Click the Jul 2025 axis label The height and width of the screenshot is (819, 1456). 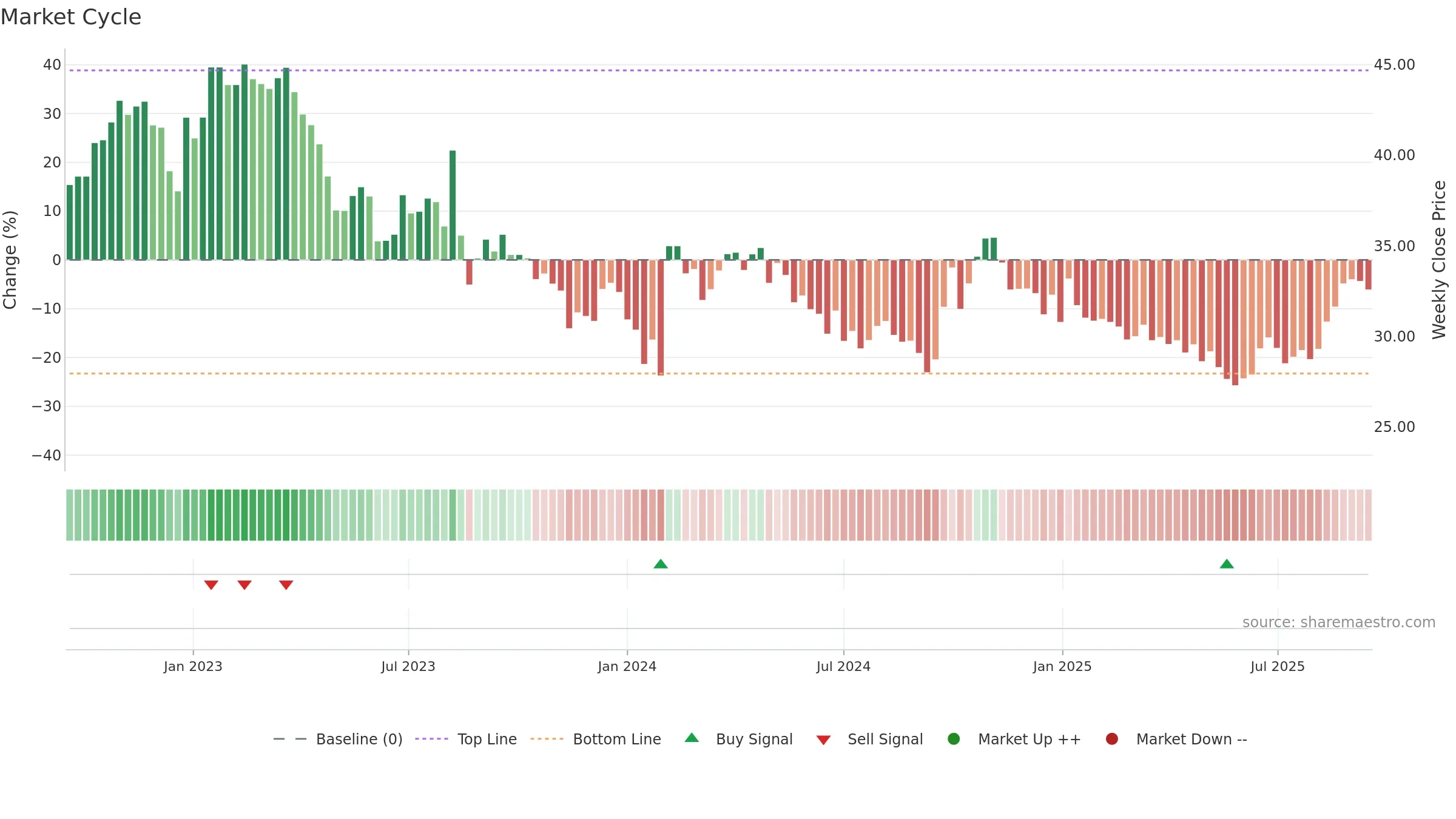1278,667
